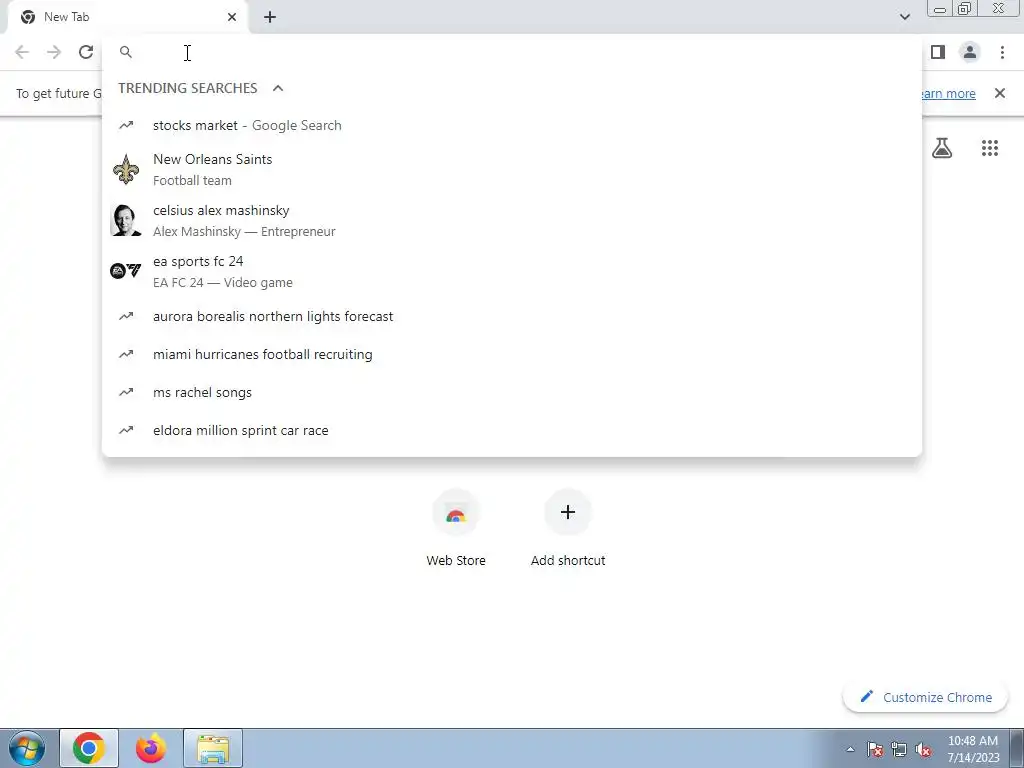Click the Forward navigation arrow

(54, 52)
